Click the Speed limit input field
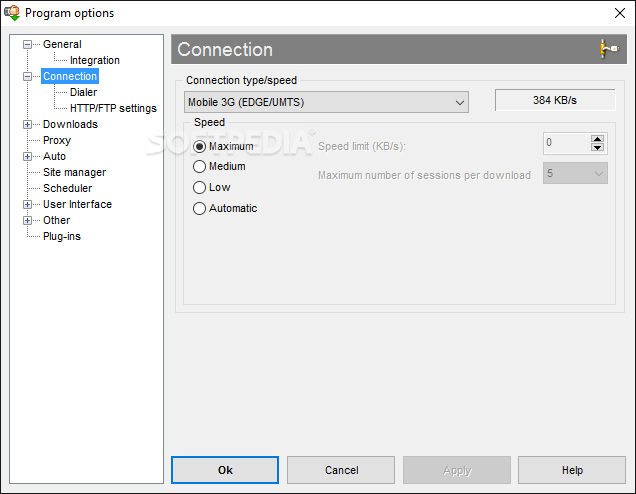Screen dimensions: 636x494 (566, 143)
